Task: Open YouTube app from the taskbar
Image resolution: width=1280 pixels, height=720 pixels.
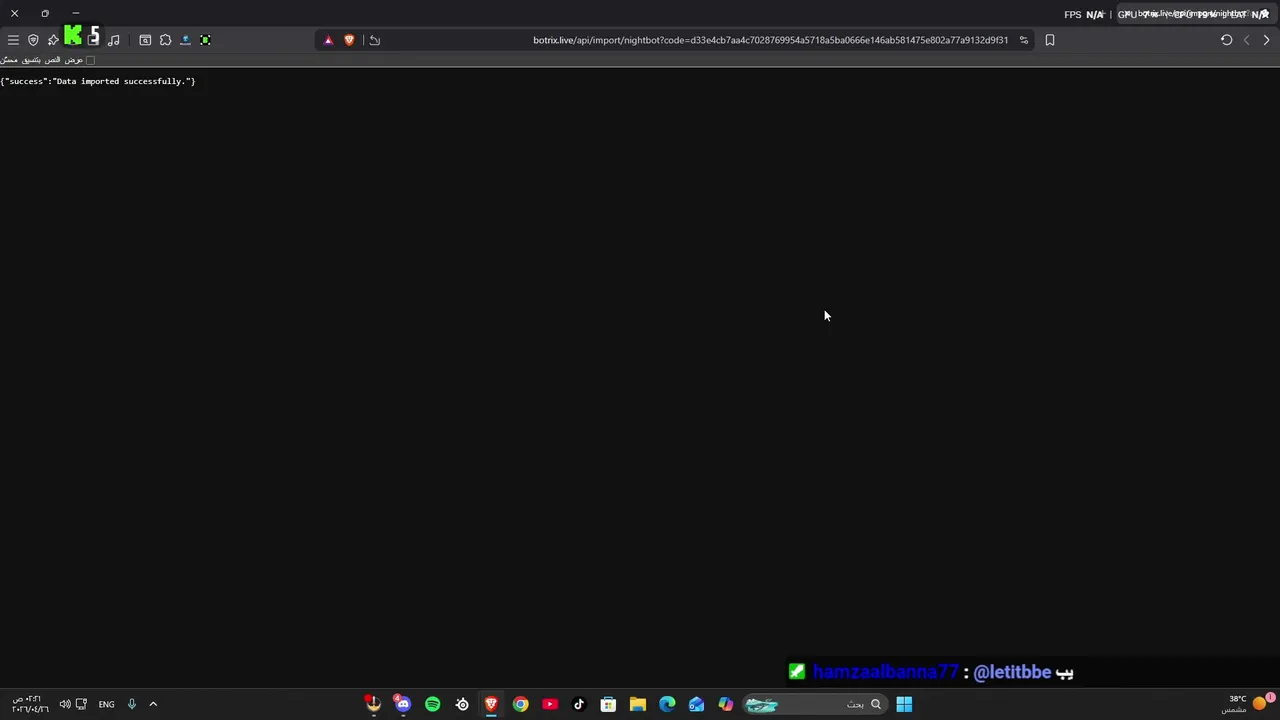Action: click(x=550, y=704)
